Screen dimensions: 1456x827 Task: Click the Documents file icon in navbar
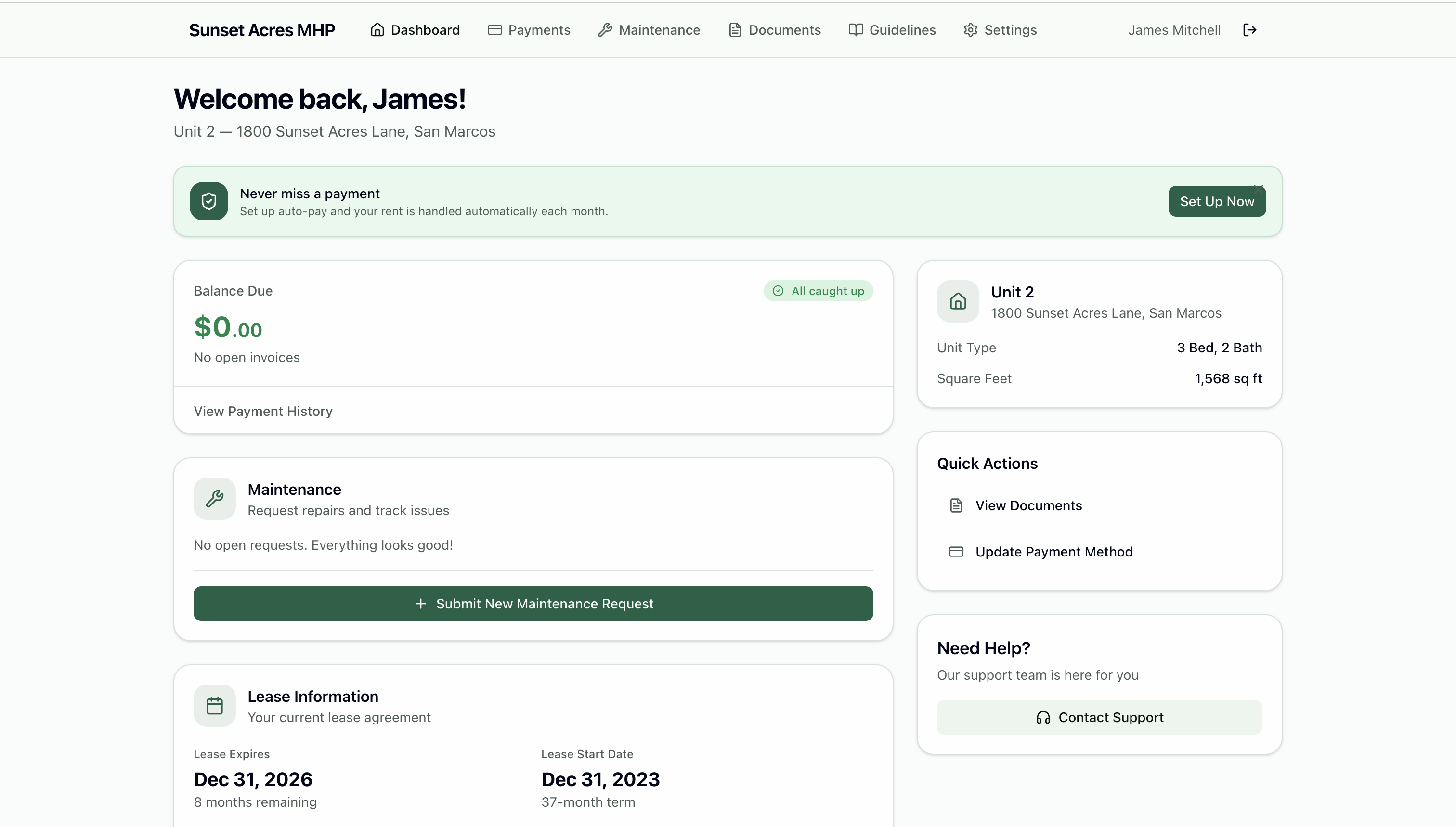(x=735, y=29)
